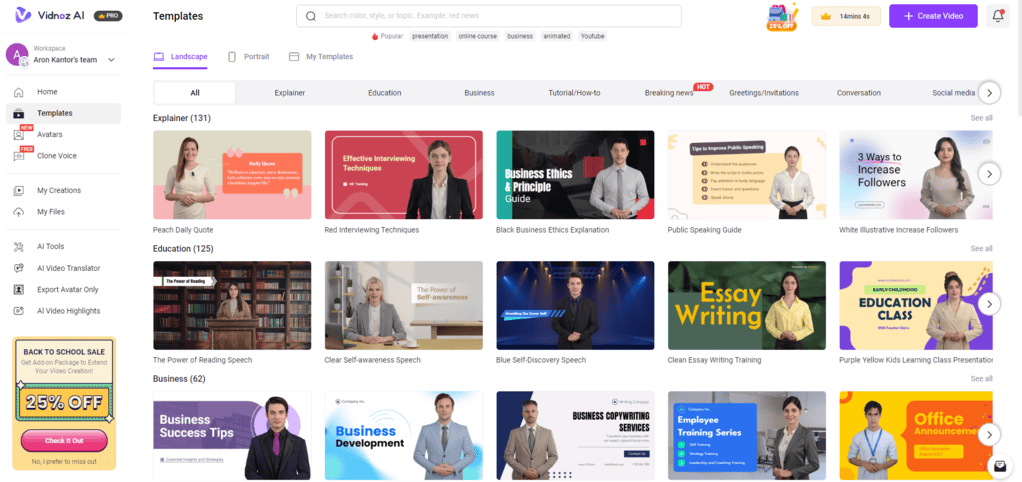1022x482 pixels.
Task: Click the My Templates window icon
Action: (x=294, y=57)
